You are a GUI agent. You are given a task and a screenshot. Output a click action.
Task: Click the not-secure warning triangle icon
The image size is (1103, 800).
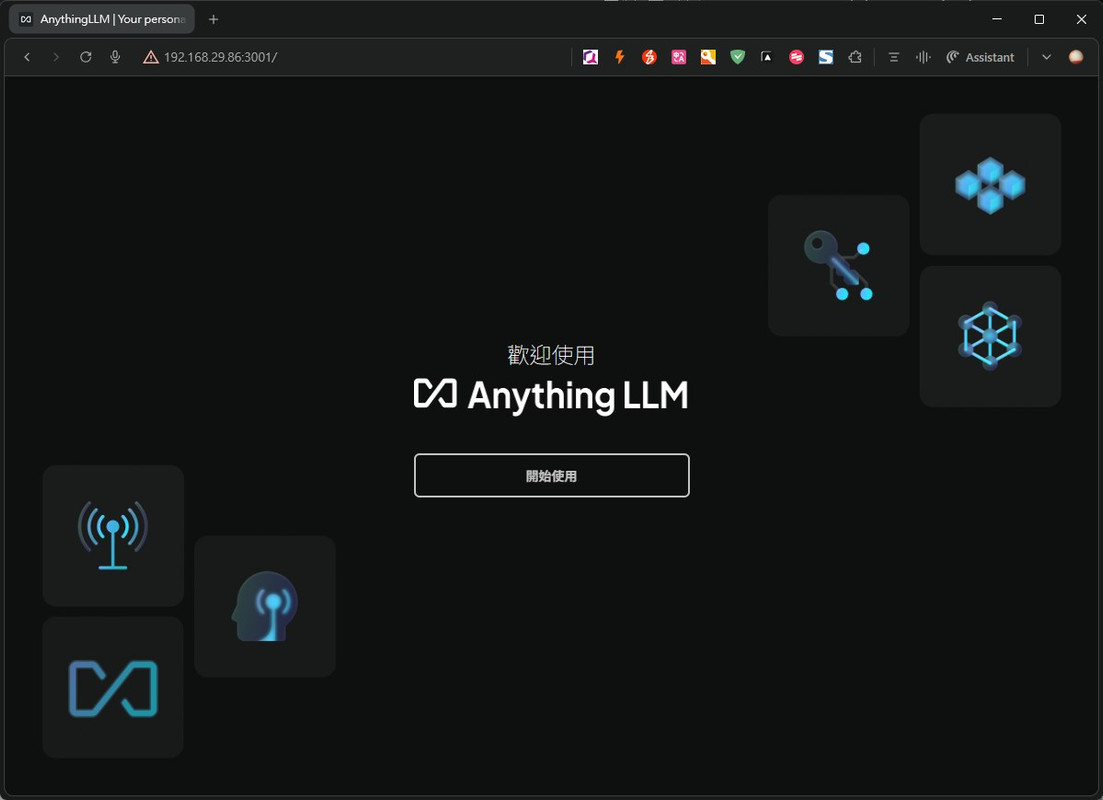(x=151, y=57)
